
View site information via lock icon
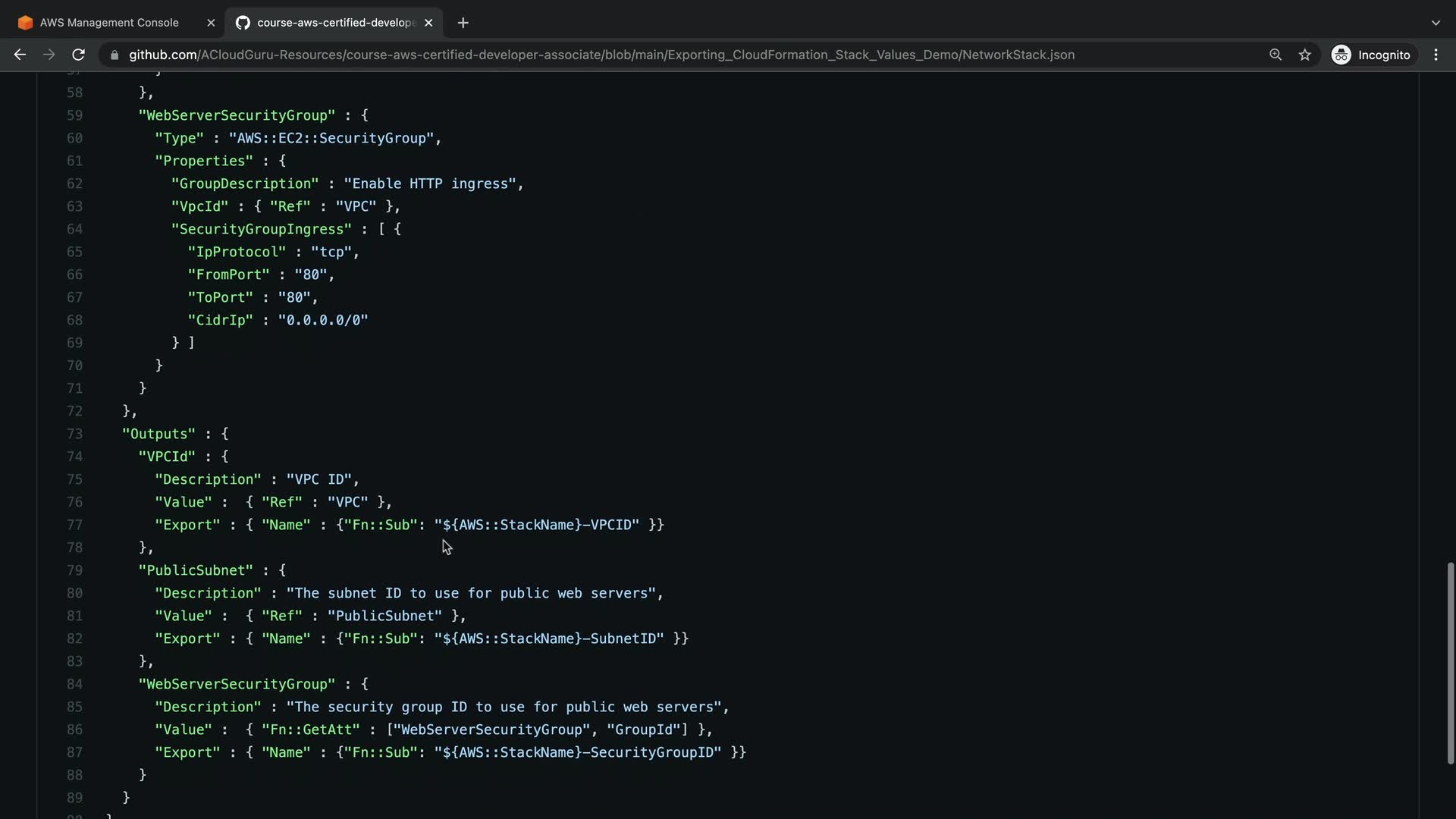[x=115, y=55]
